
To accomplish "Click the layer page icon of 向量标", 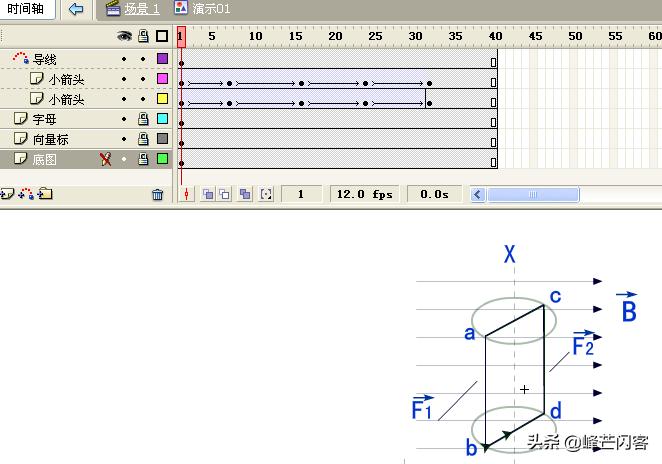I will click(20, 138).
